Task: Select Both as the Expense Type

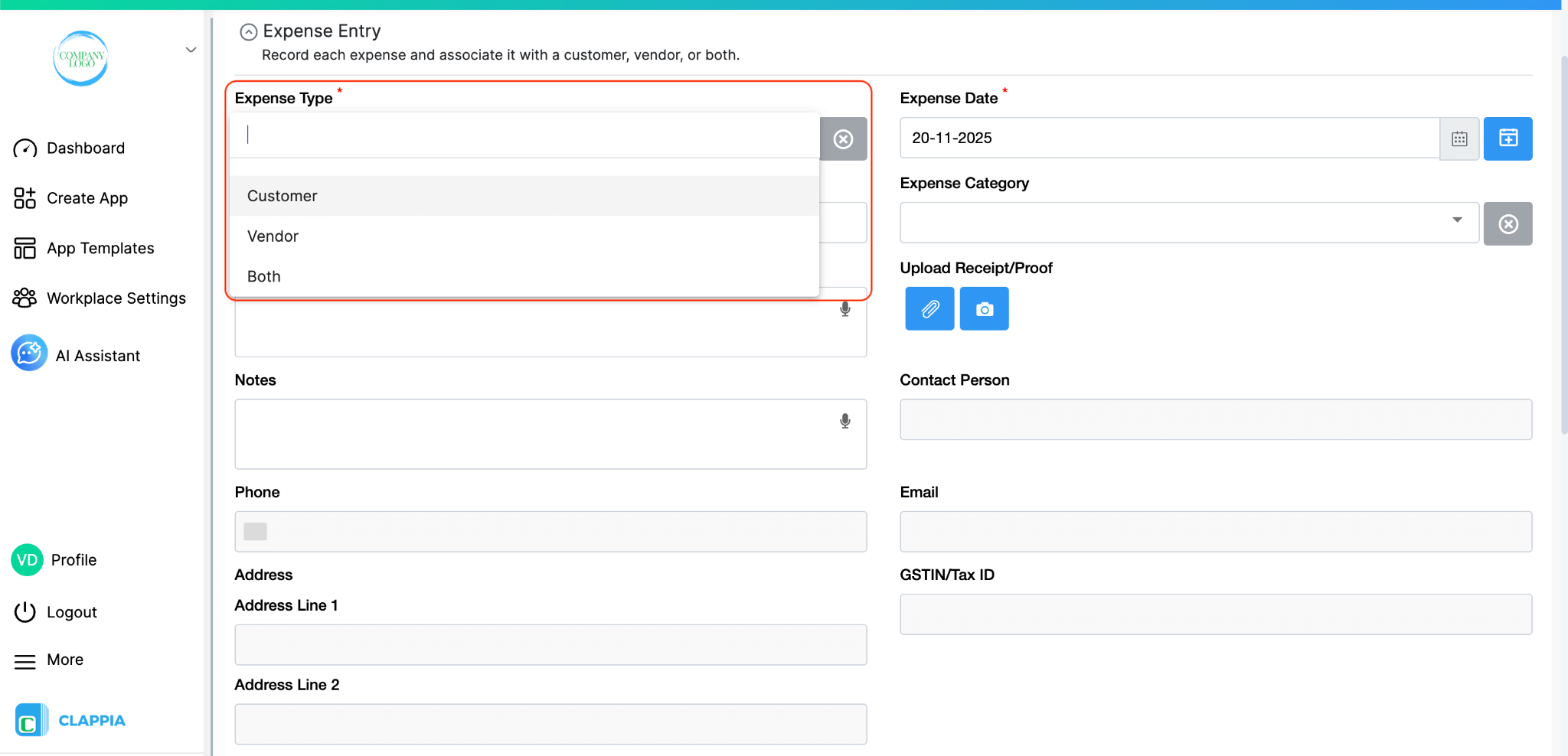Action: point(263,276)
